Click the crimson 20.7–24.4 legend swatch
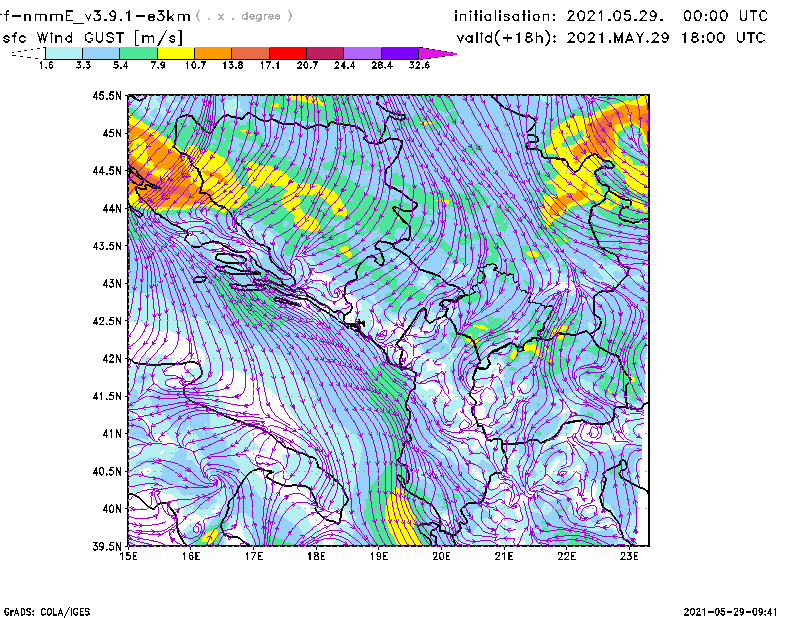Screen dimensions: 800x618 (325, 53)
